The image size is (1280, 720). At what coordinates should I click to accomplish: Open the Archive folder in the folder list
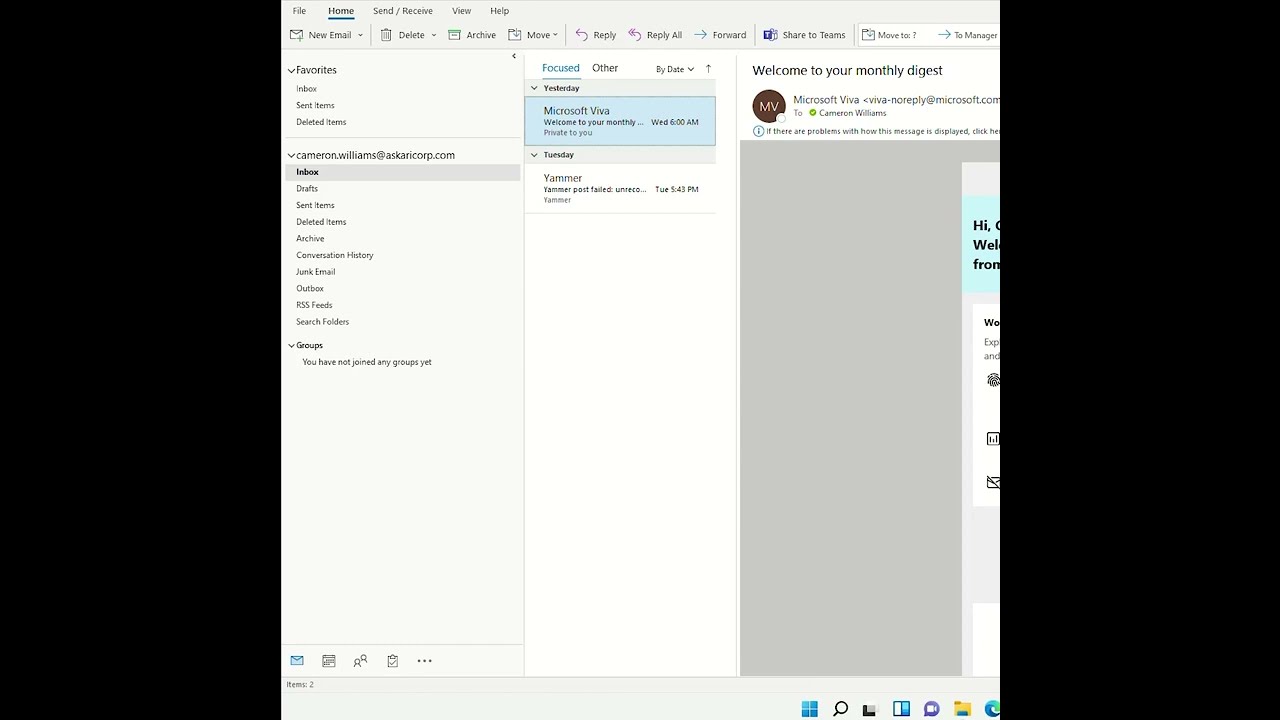tap(310, 238)
